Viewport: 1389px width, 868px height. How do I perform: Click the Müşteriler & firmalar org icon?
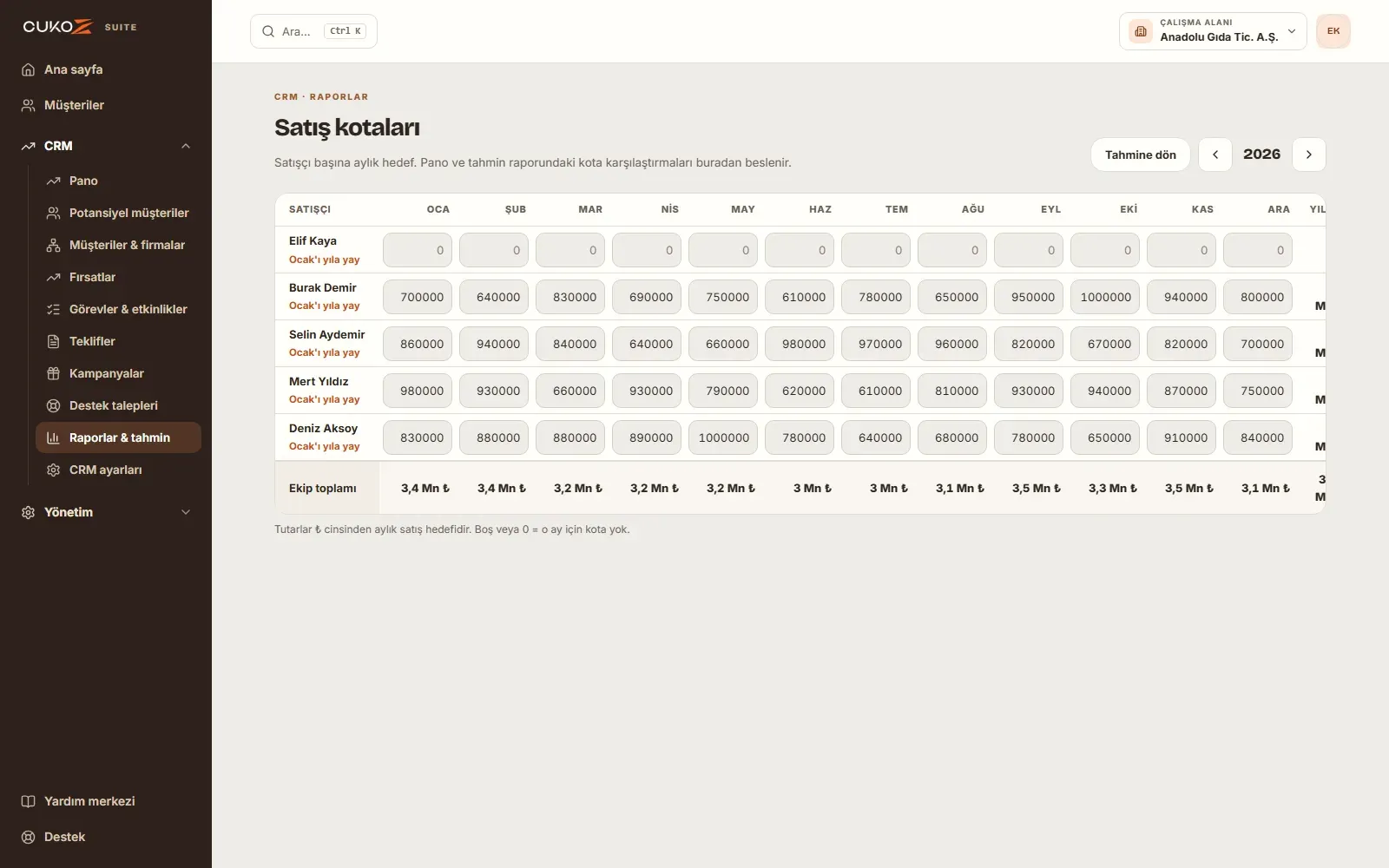tap(53, 245)
